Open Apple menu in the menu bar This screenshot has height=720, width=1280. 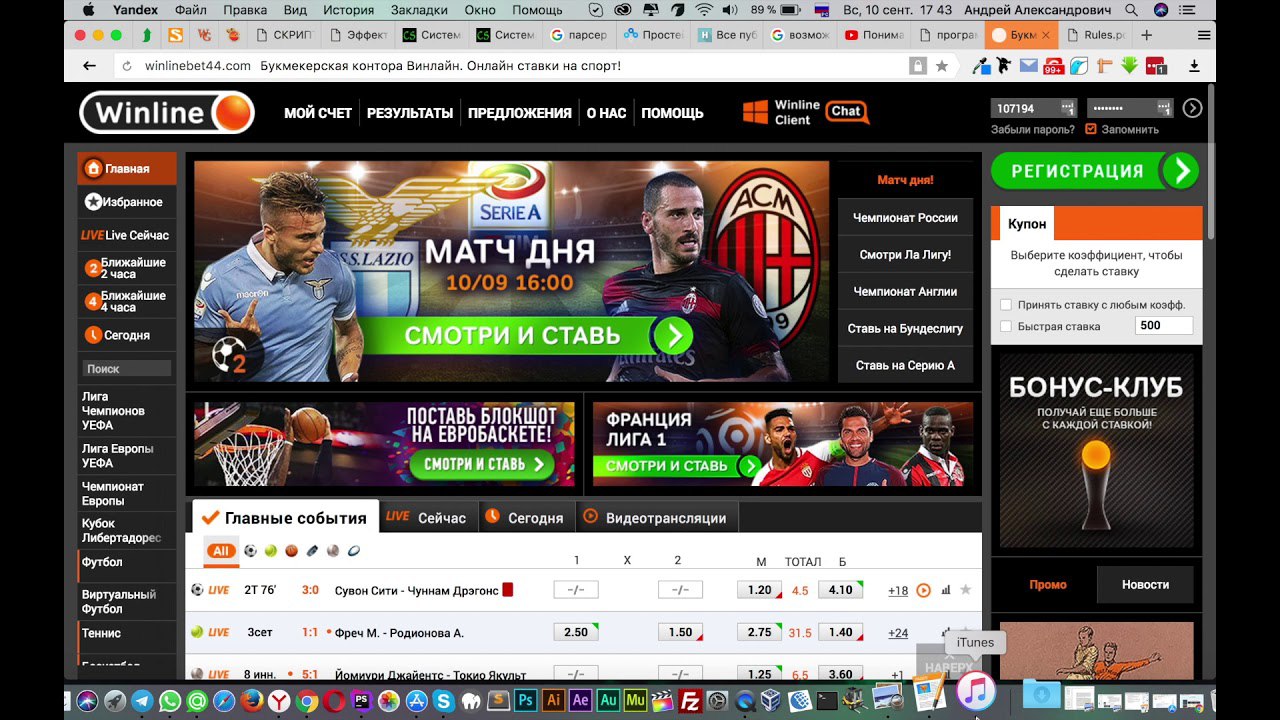(88, 10)
